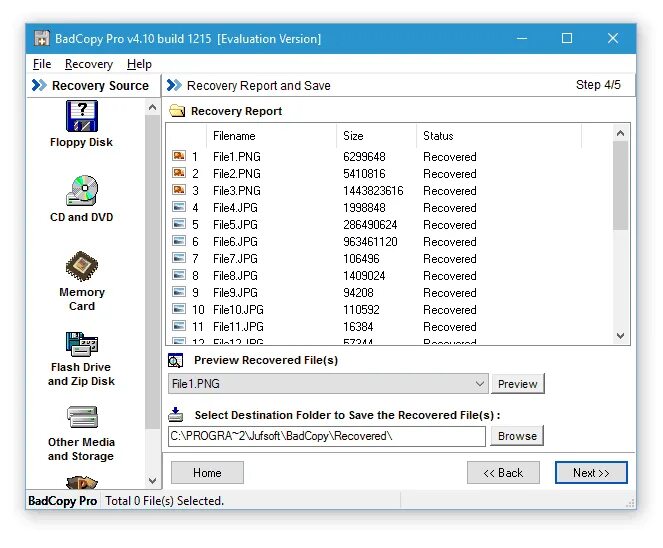The width and height of the screenshot is (663, 548).
Task: Click the source panel scroll down arrow
Action: (152, 480)
